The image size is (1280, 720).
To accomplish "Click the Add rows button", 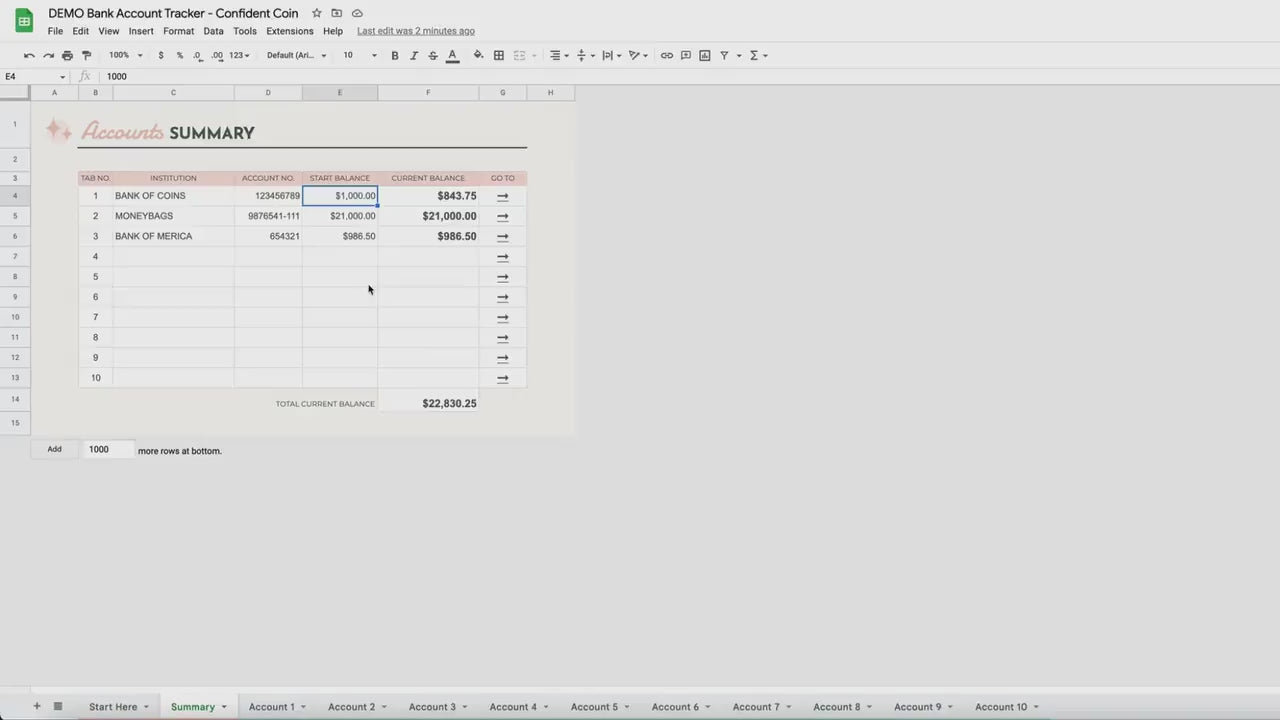I will (55, 450).
